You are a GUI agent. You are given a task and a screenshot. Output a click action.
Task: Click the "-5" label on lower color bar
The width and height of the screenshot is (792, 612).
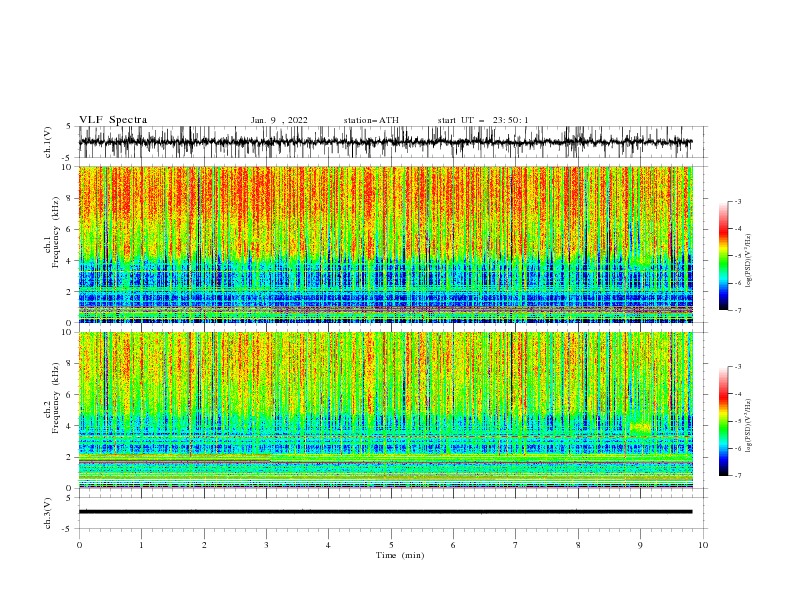point(738,421)
